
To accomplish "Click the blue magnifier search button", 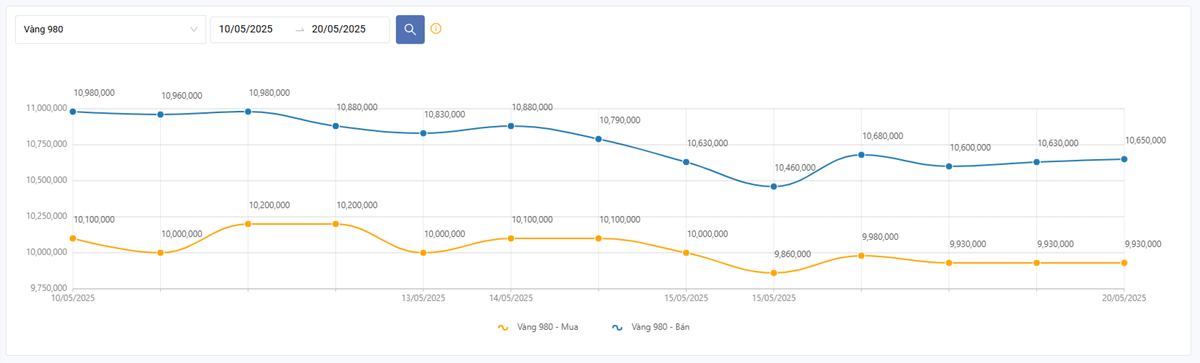I will 410,29.
